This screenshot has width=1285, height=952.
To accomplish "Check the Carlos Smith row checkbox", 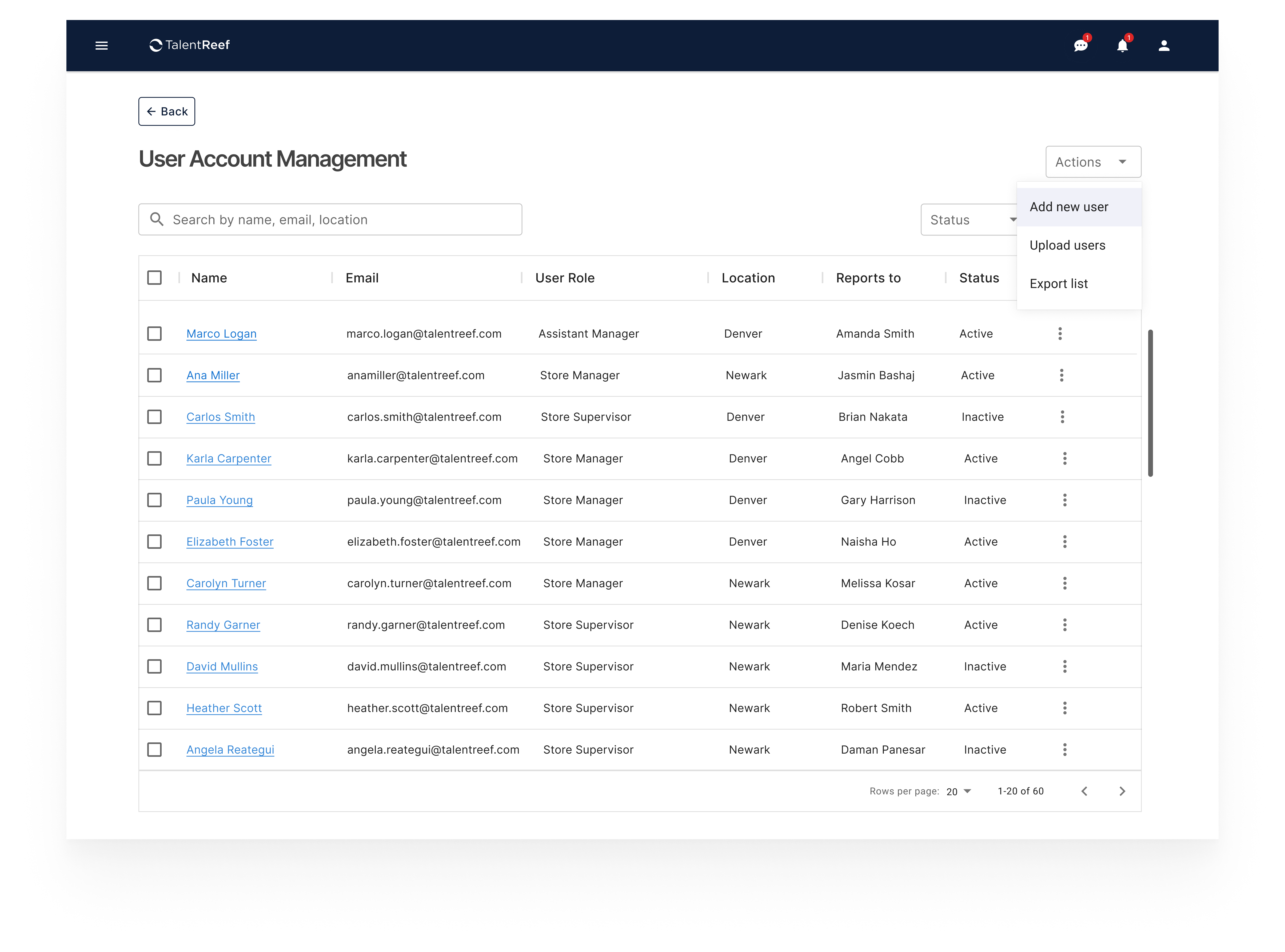I will click(x=154, y=417).
